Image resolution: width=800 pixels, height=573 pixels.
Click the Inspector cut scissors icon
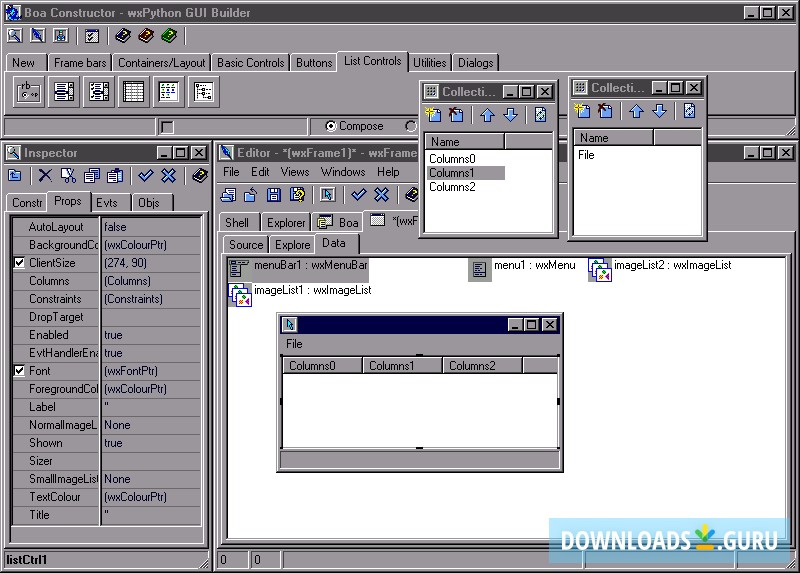click(x=68, y=176)
